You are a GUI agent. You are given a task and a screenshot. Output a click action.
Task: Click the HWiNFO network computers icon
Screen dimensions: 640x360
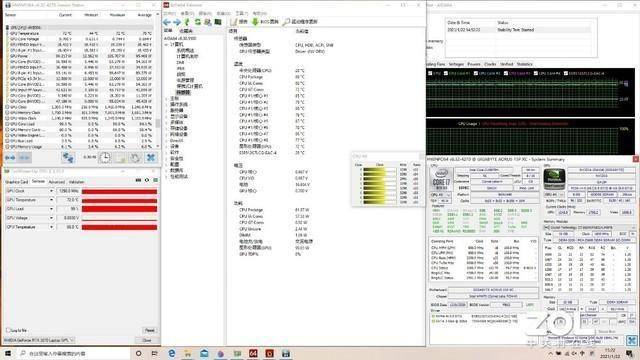68,158
